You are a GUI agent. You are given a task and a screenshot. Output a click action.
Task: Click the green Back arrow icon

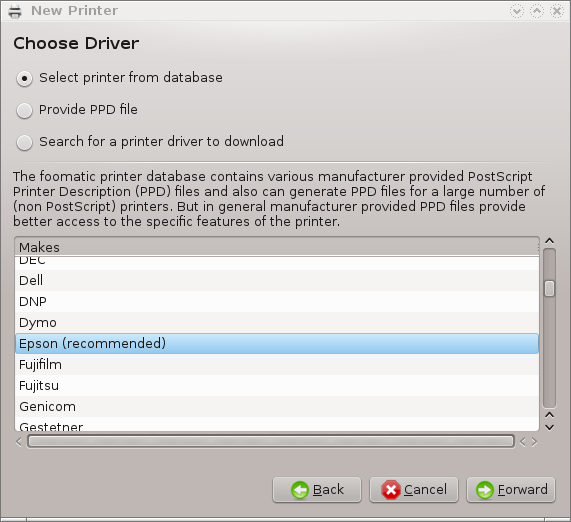pos(300,490)
